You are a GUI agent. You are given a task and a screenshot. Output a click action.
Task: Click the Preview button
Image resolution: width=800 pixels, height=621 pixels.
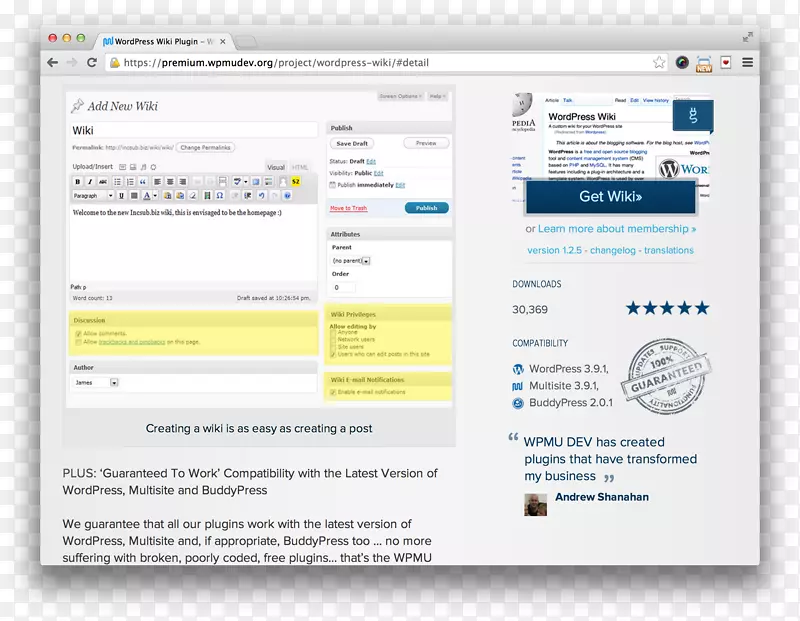[x=426, y=143]
